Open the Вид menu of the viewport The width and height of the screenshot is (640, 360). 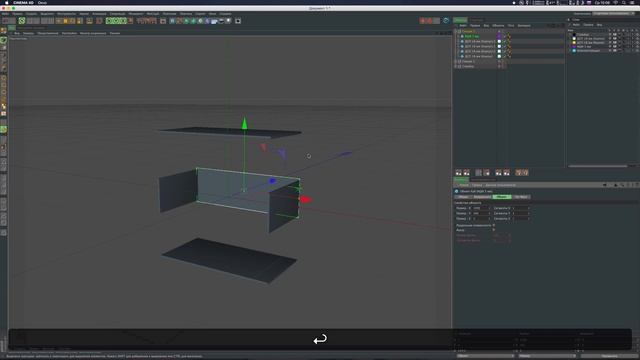coord(17,33)
